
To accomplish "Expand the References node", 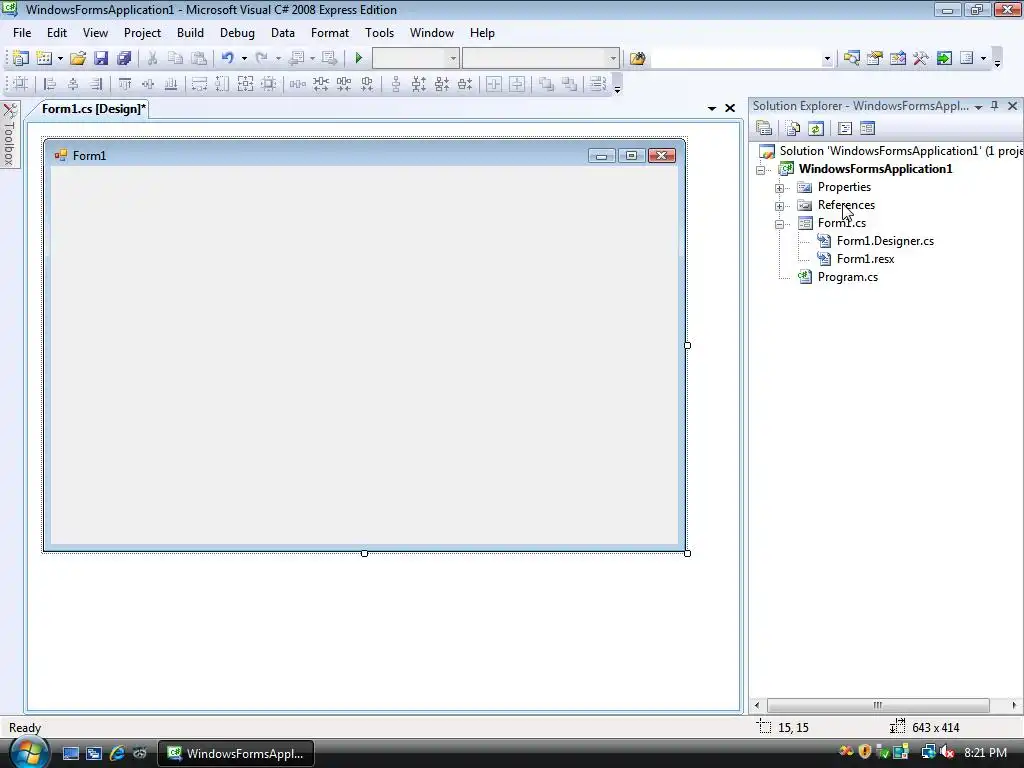I will 779,206.
